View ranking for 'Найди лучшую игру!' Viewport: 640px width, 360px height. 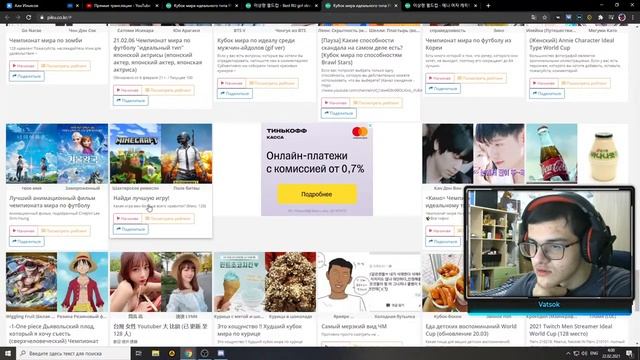point(168,218)
